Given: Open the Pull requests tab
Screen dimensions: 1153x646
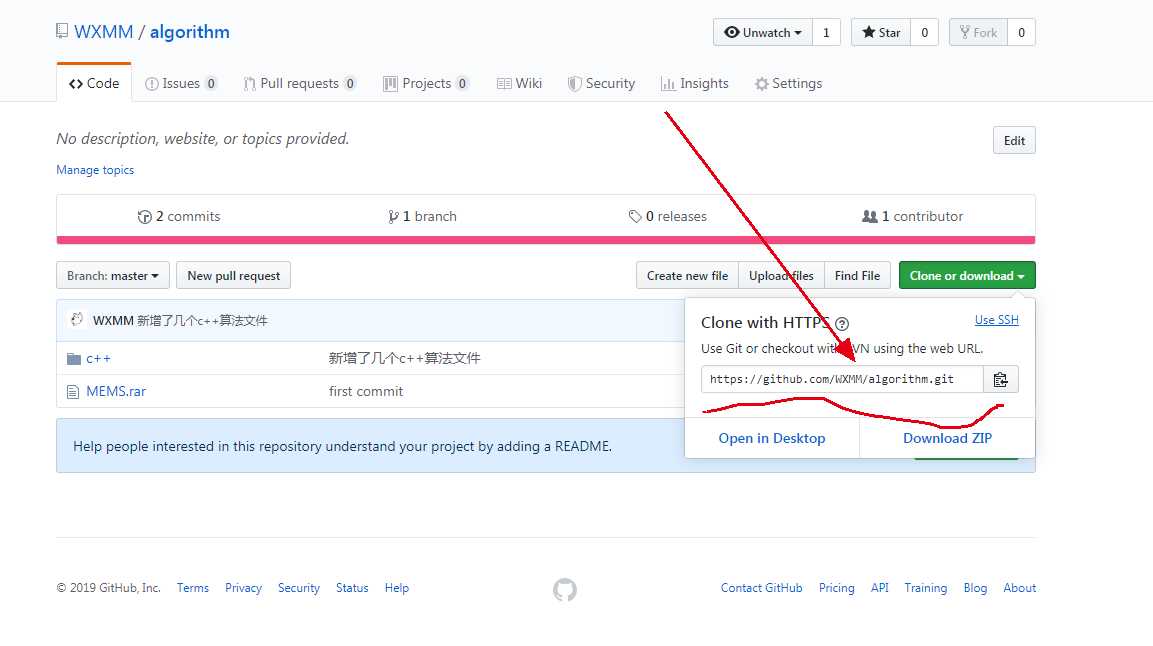Looking at the screenshot, I should (x=300, y=84).
